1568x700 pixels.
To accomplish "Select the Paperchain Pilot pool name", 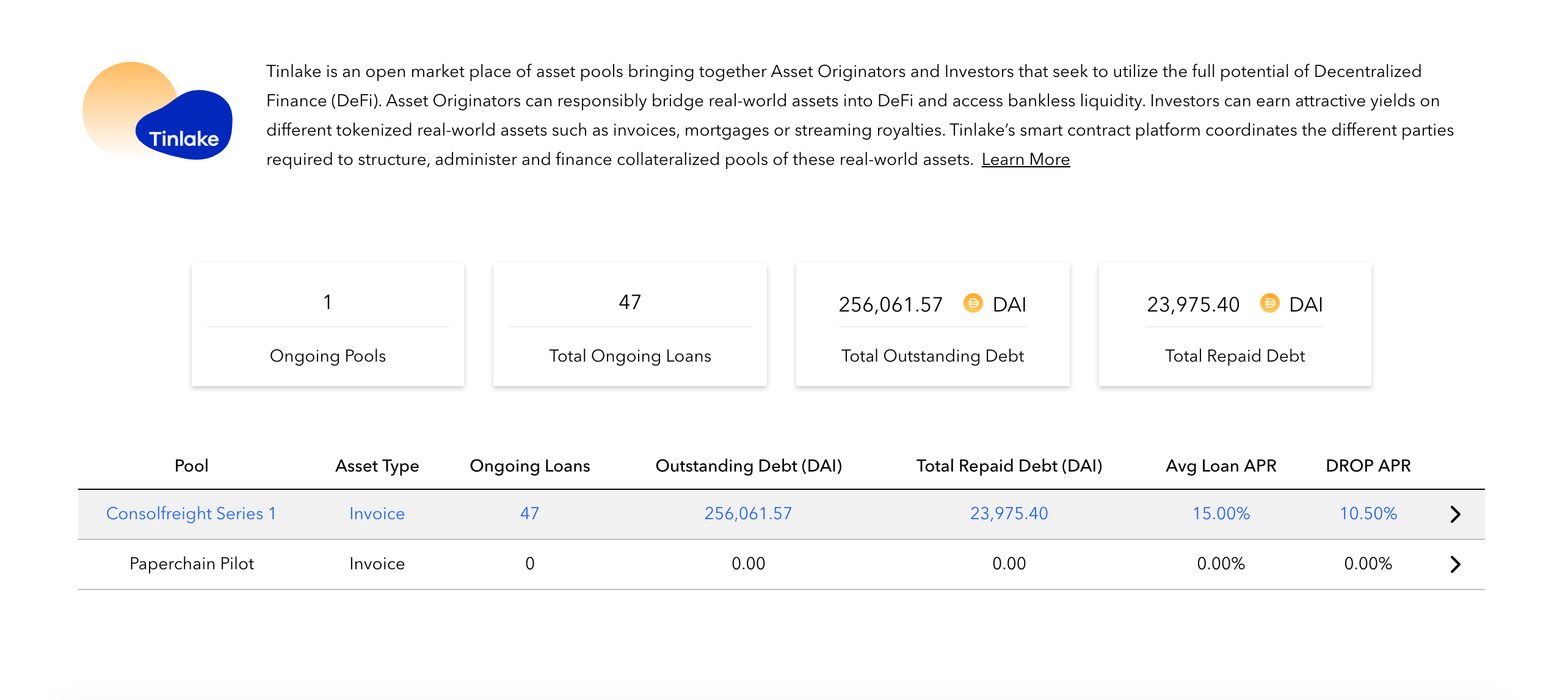I will point(192,564).
